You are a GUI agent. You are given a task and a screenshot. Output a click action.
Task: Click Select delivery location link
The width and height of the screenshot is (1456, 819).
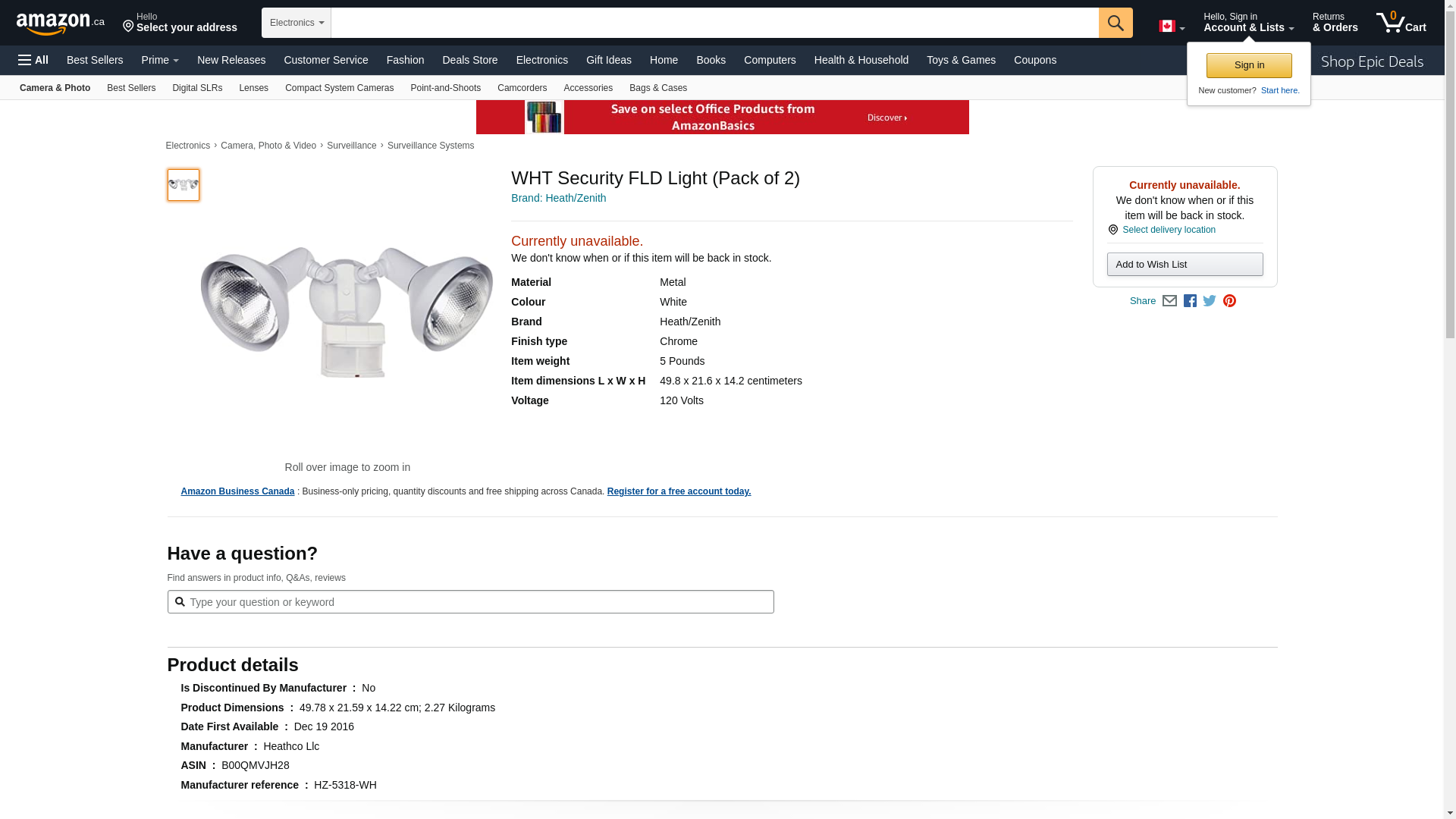click(1169, 230)
